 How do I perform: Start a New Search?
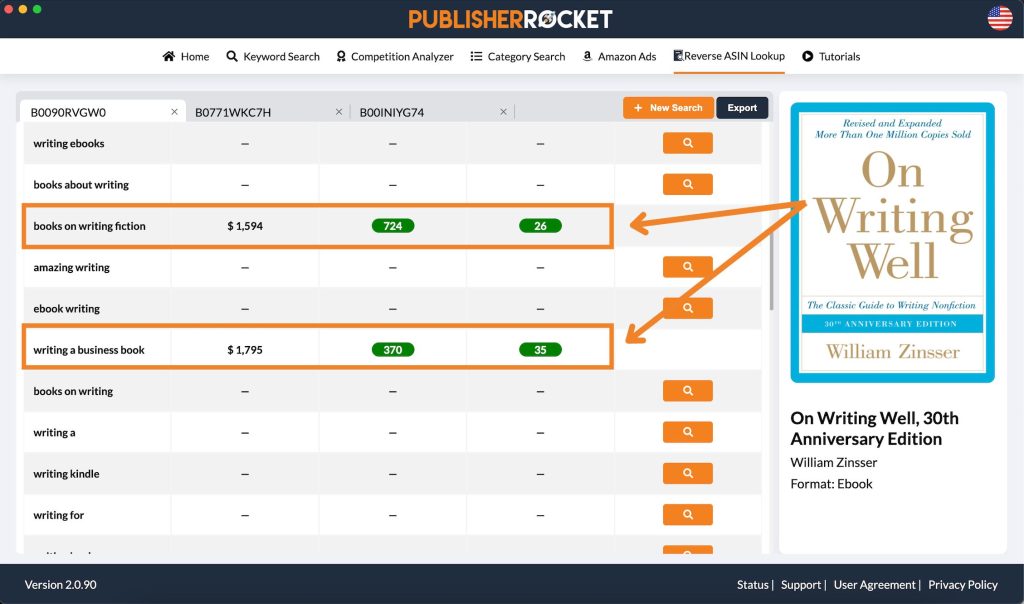668,108
